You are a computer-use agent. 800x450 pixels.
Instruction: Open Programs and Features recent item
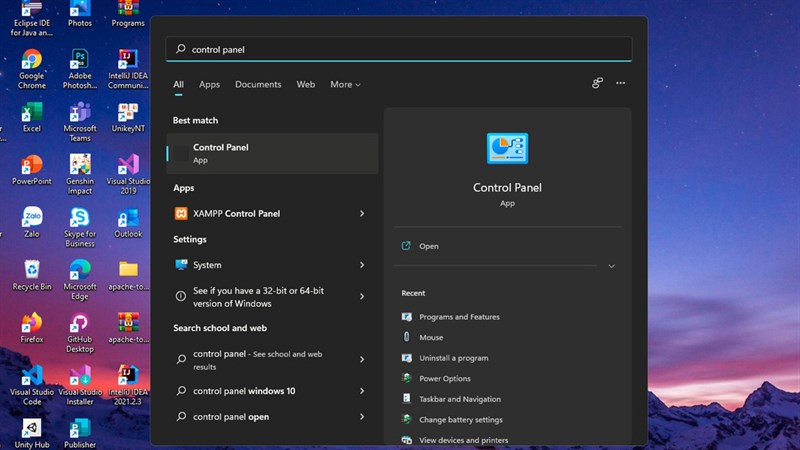point(459,317)
